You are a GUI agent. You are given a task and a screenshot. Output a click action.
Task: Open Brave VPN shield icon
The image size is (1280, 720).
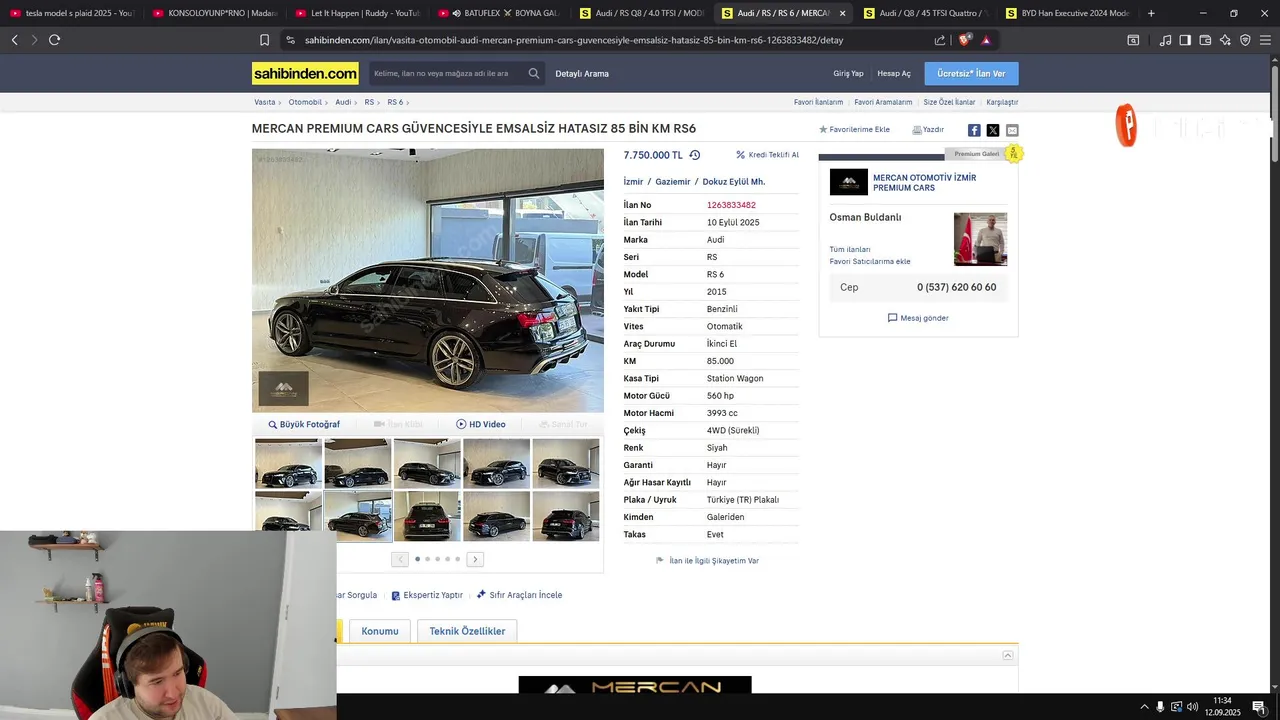click(1245, 40)
